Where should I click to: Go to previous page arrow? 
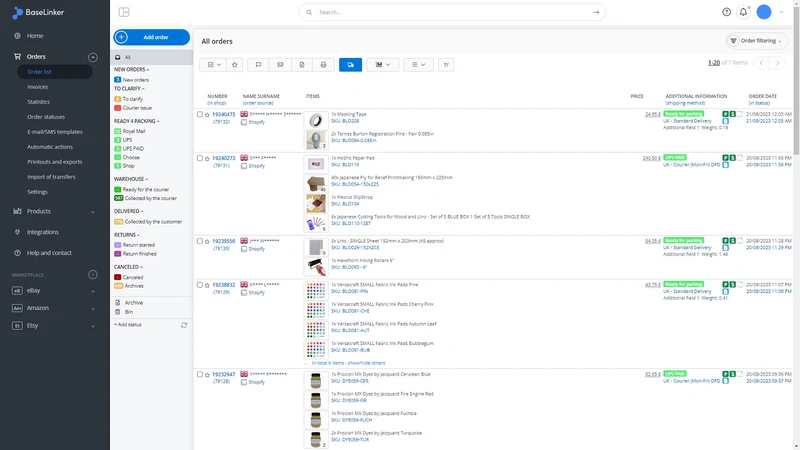tap(761, 63)
